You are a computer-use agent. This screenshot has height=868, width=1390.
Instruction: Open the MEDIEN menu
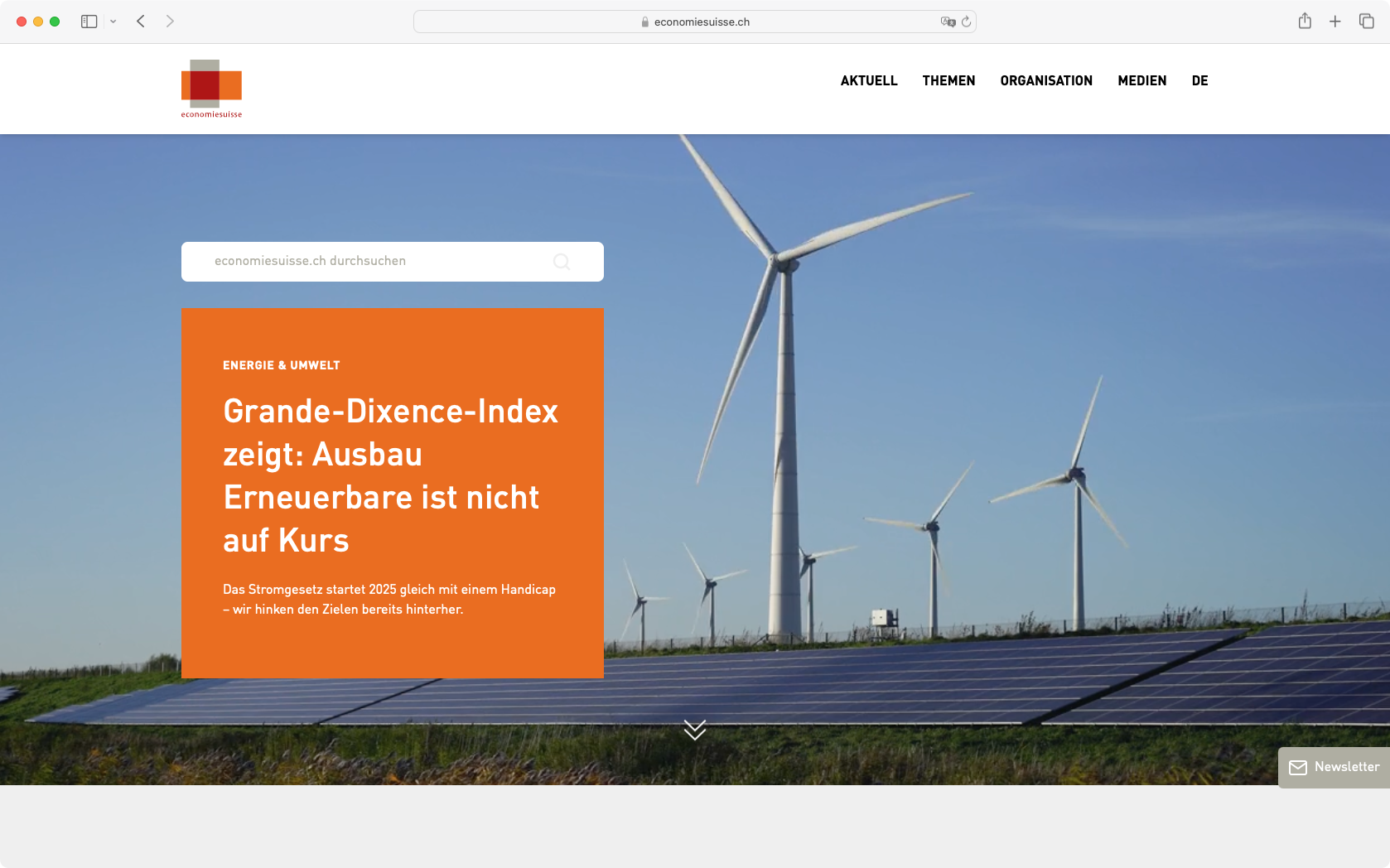(1141, 80)
